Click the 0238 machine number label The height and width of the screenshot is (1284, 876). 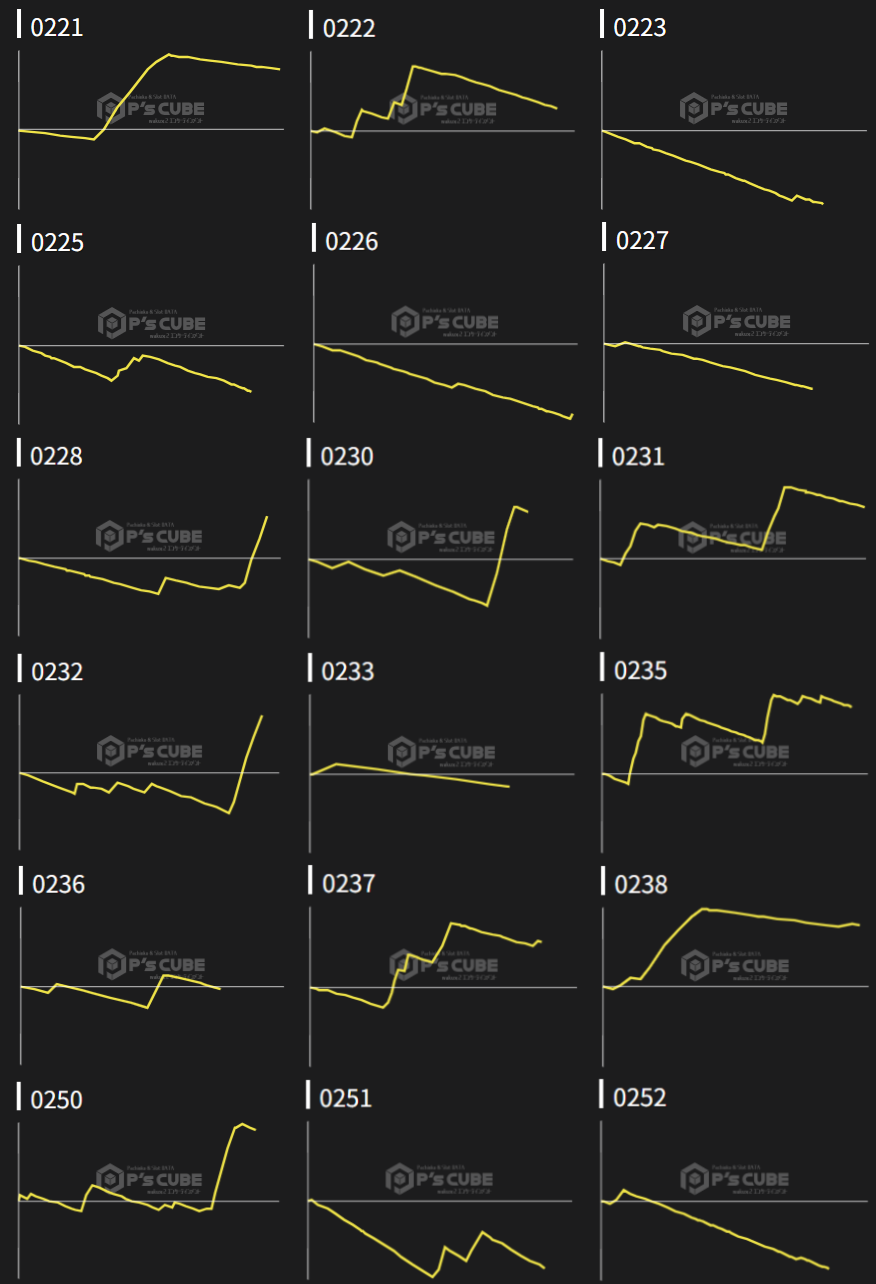point(641,884)
